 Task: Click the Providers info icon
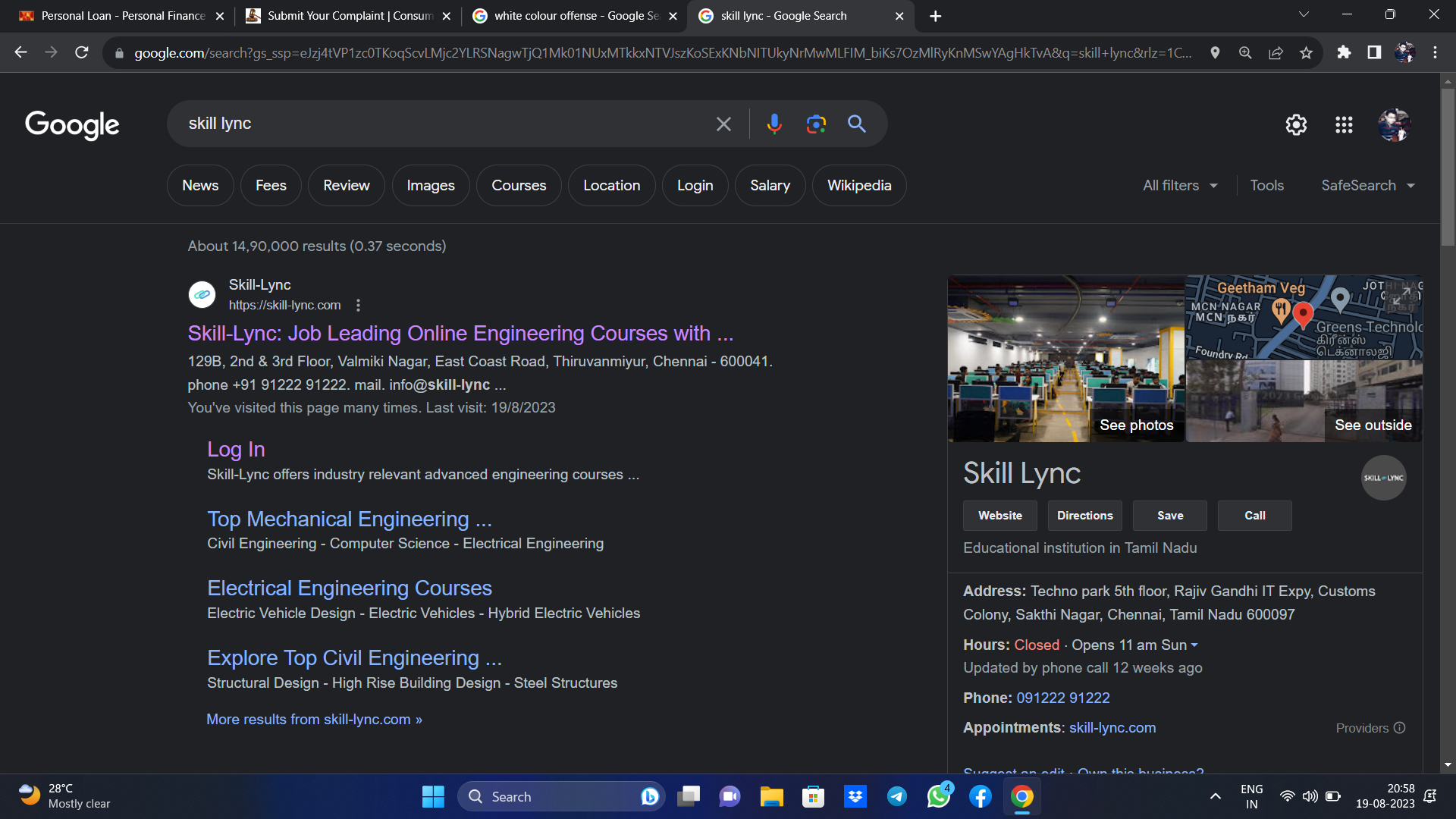1400,727
